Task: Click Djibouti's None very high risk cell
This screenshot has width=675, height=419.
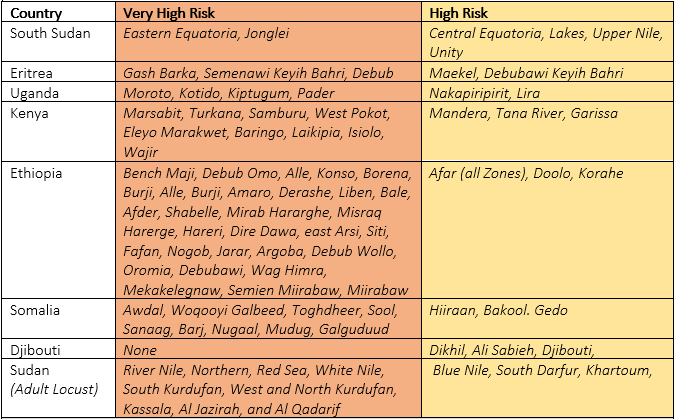Action: click(x=268, y=348)
